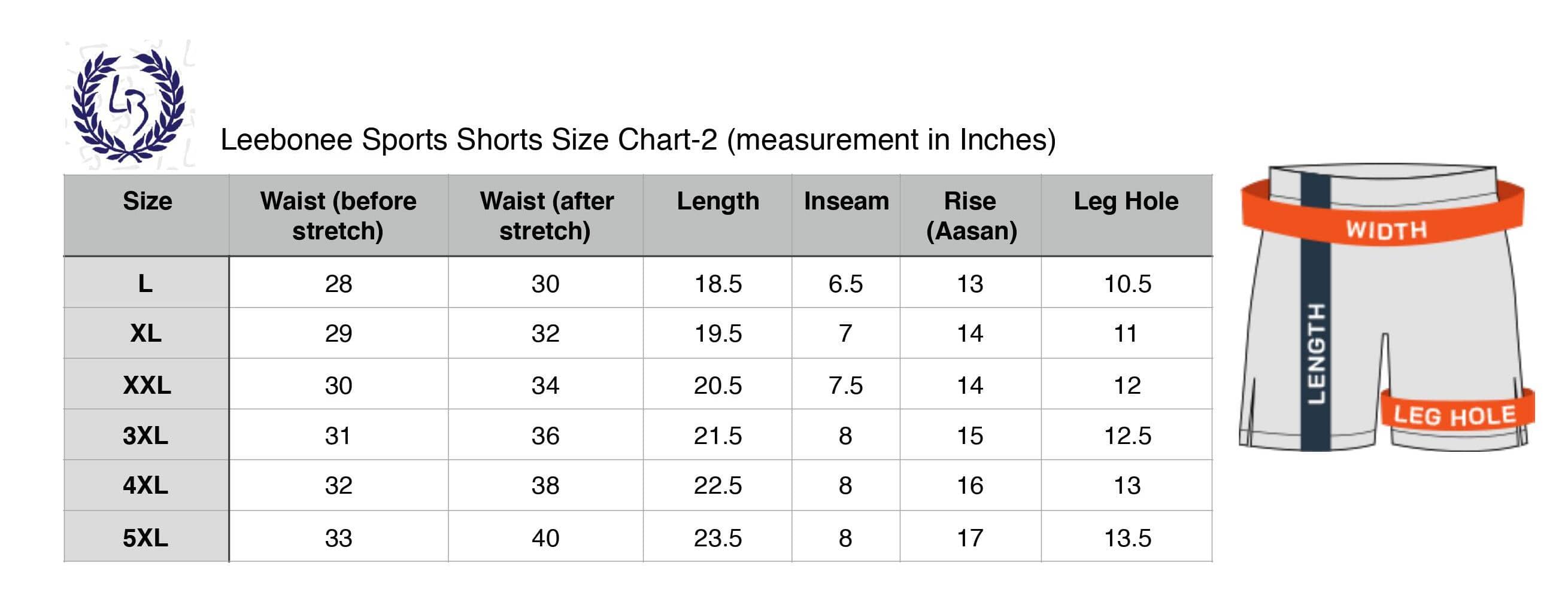Click the navy LENGTH stripe on shorts
The height and width of the screenshot is (608, 1568).
coord(1315,312)
